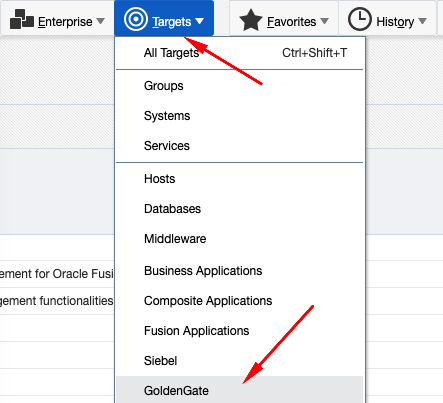Screen dimensions: 443x403
Task: Select the highlighted GoldenGate item
Action: click(240, 390)
